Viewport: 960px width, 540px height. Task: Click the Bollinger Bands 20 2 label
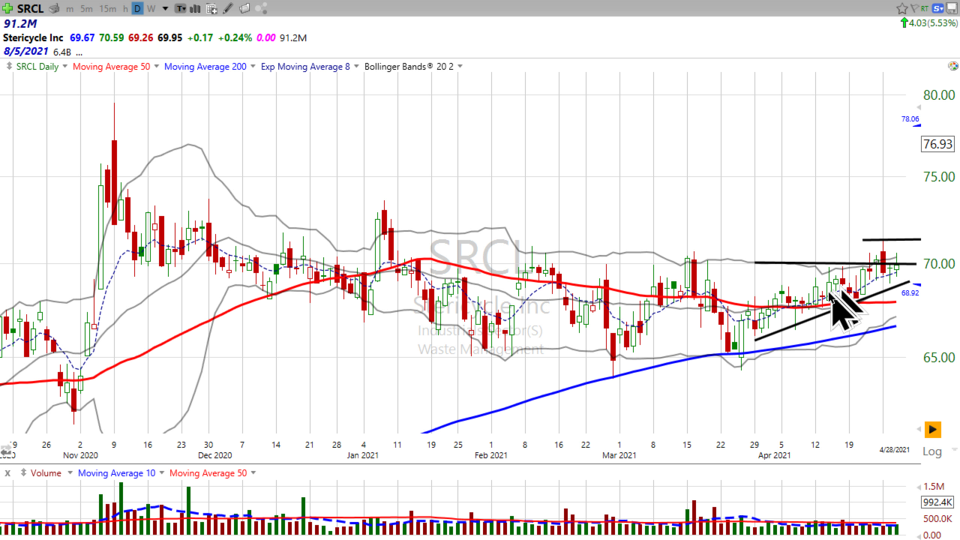point(409,66)
